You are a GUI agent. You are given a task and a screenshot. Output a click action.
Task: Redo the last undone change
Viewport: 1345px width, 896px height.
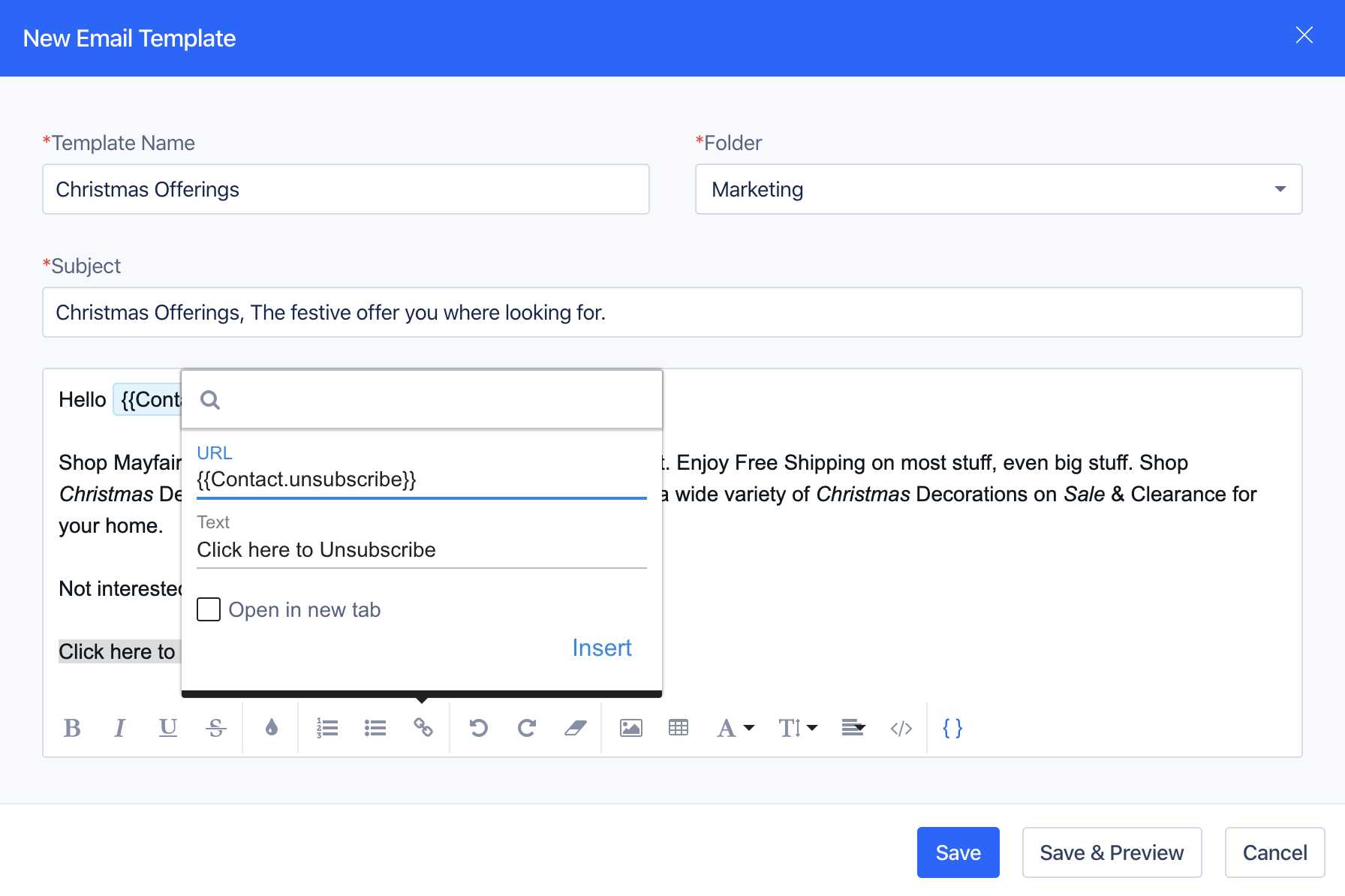pos(527,727)
